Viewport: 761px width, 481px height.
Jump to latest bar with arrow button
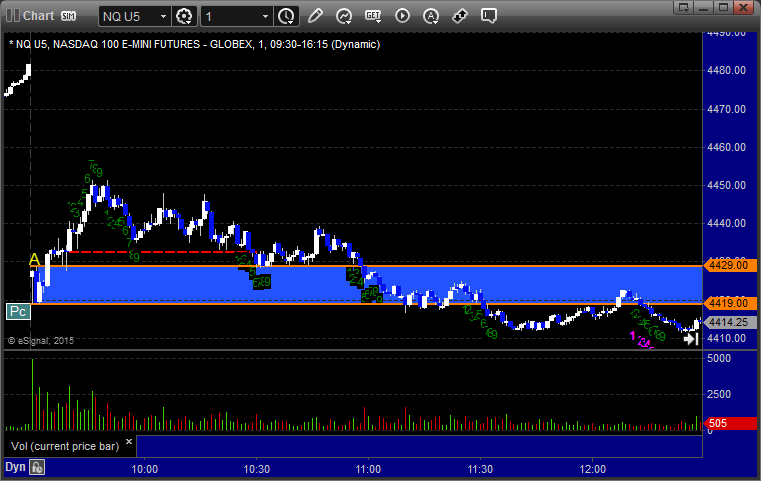point(690,339)
